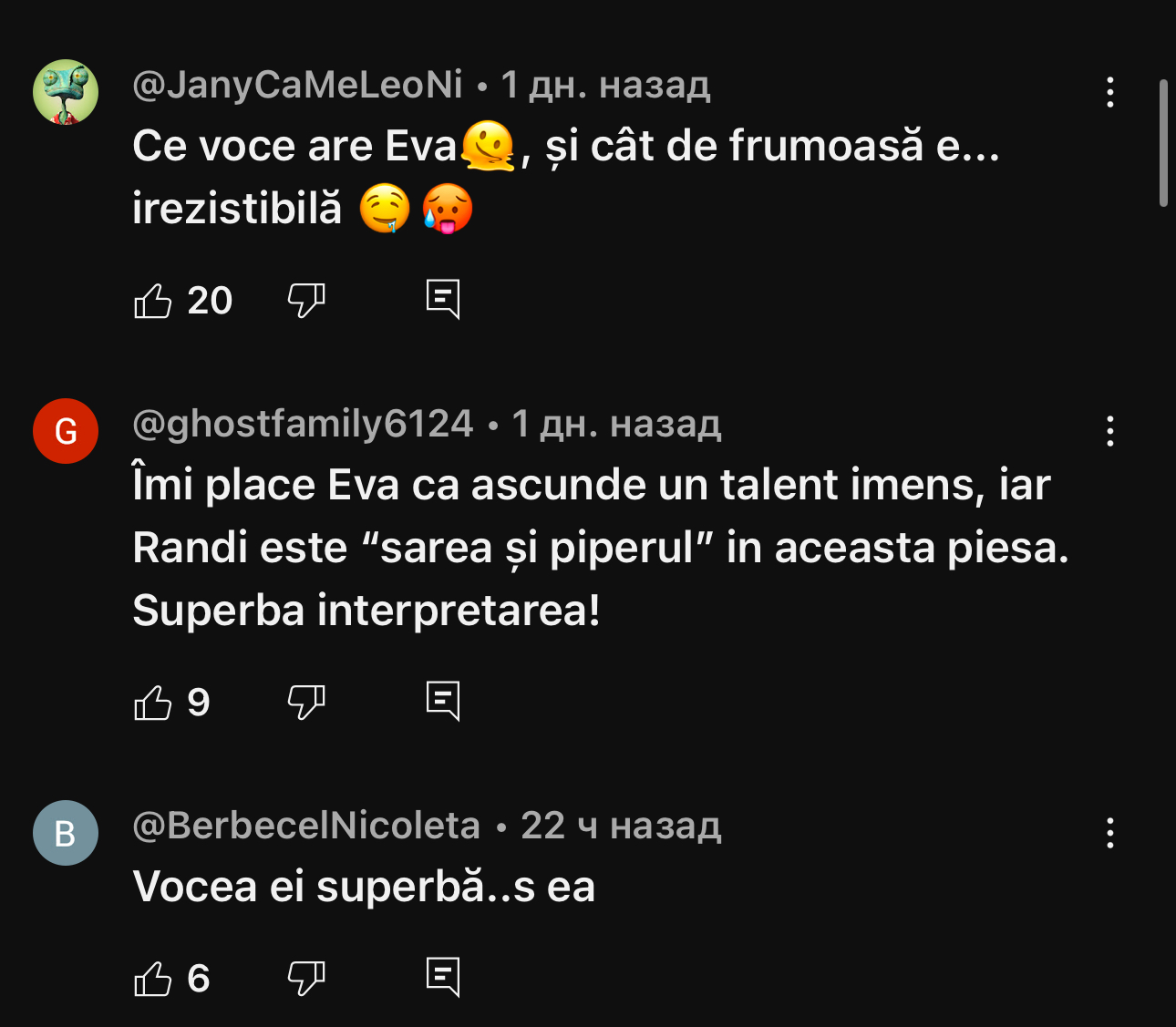The image size is (1176, 1027).
Task: Reply to the @JanyCaMeLeoNi comment
Action: click(x=443, y=299)
